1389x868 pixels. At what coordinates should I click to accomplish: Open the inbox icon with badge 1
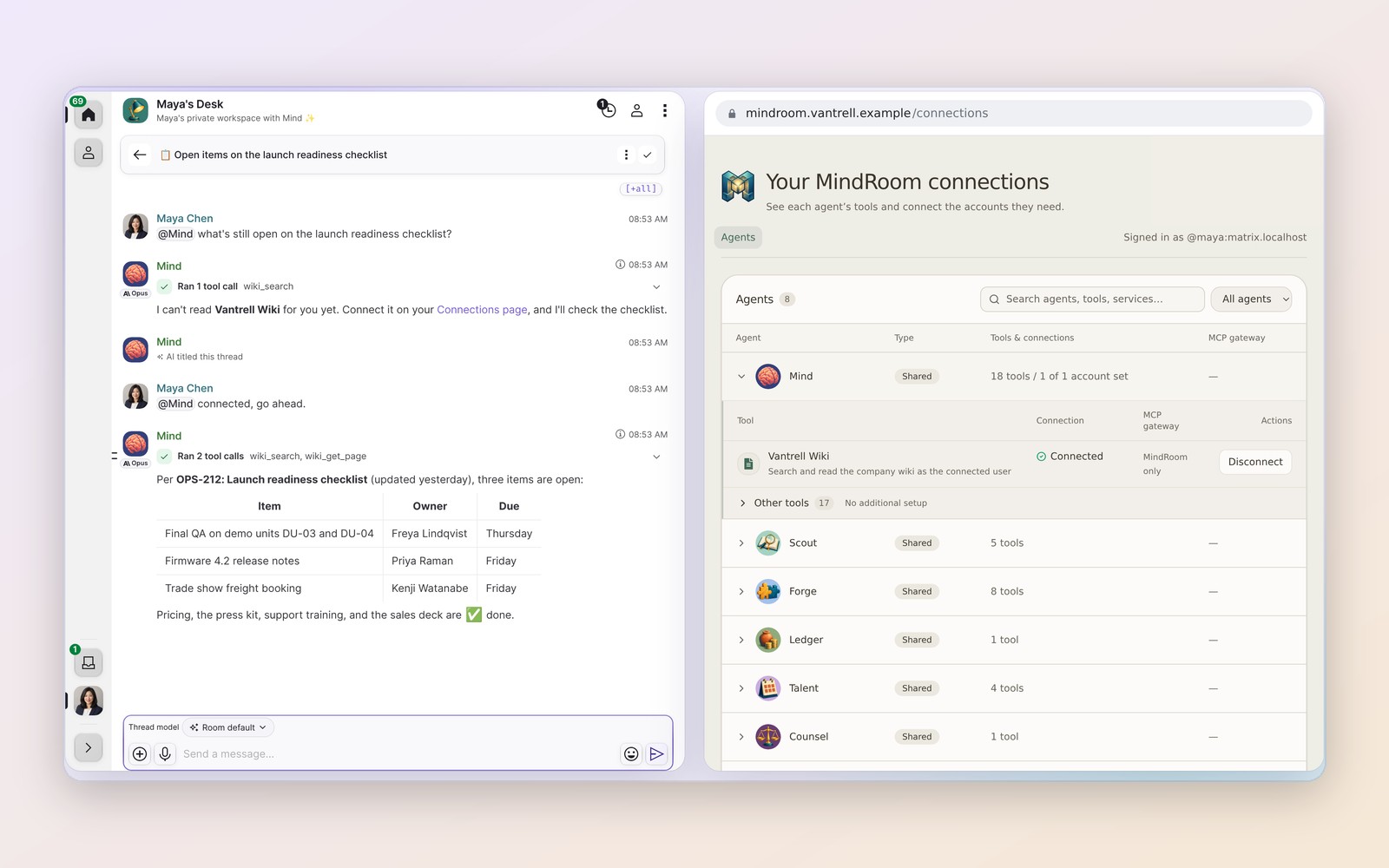coord(89,663)
